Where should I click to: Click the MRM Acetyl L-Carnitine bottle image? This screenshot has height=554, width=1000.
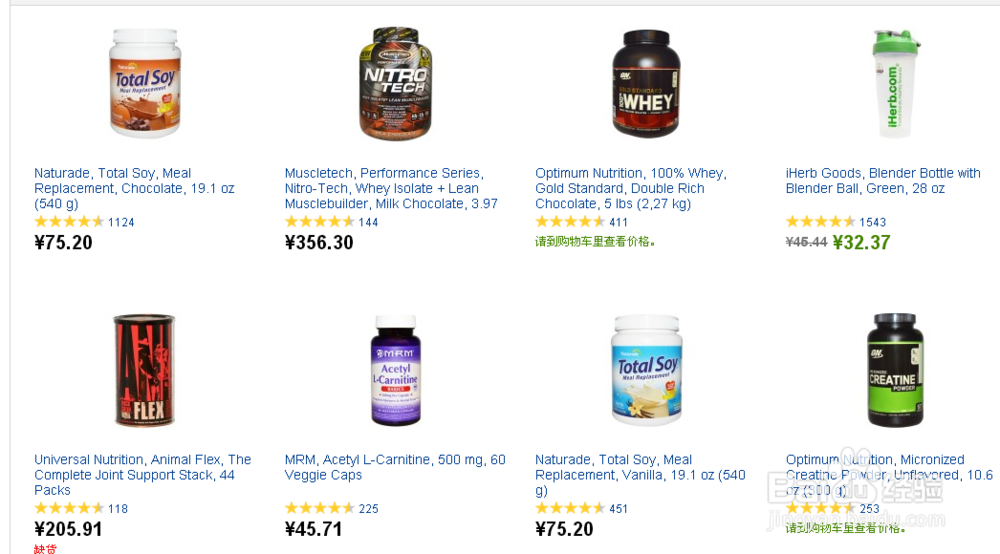point(395,370)
